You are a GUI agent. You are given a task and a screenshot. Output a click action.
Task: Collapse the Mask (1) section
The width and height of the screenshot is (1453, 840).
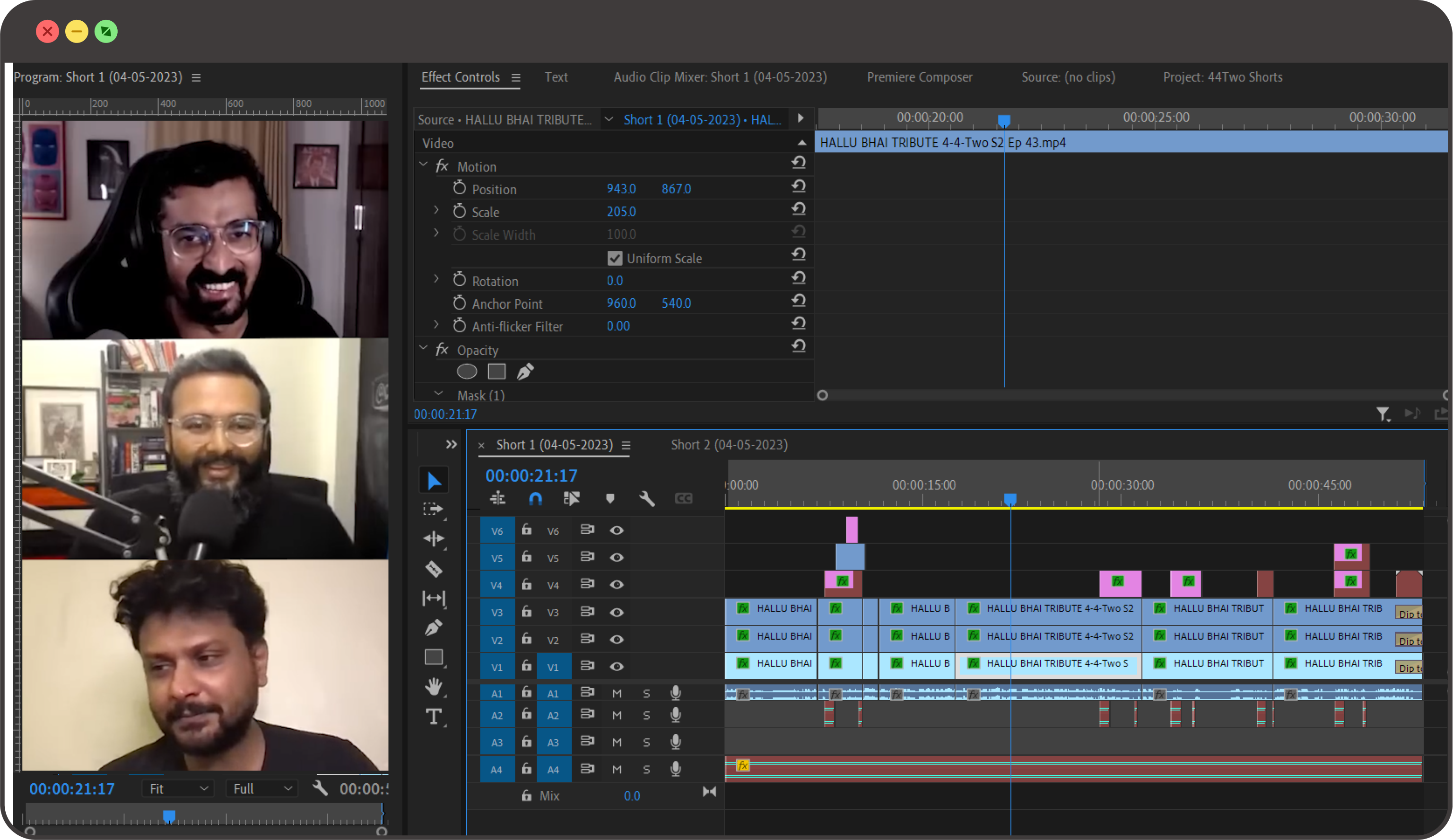point(439,394)
